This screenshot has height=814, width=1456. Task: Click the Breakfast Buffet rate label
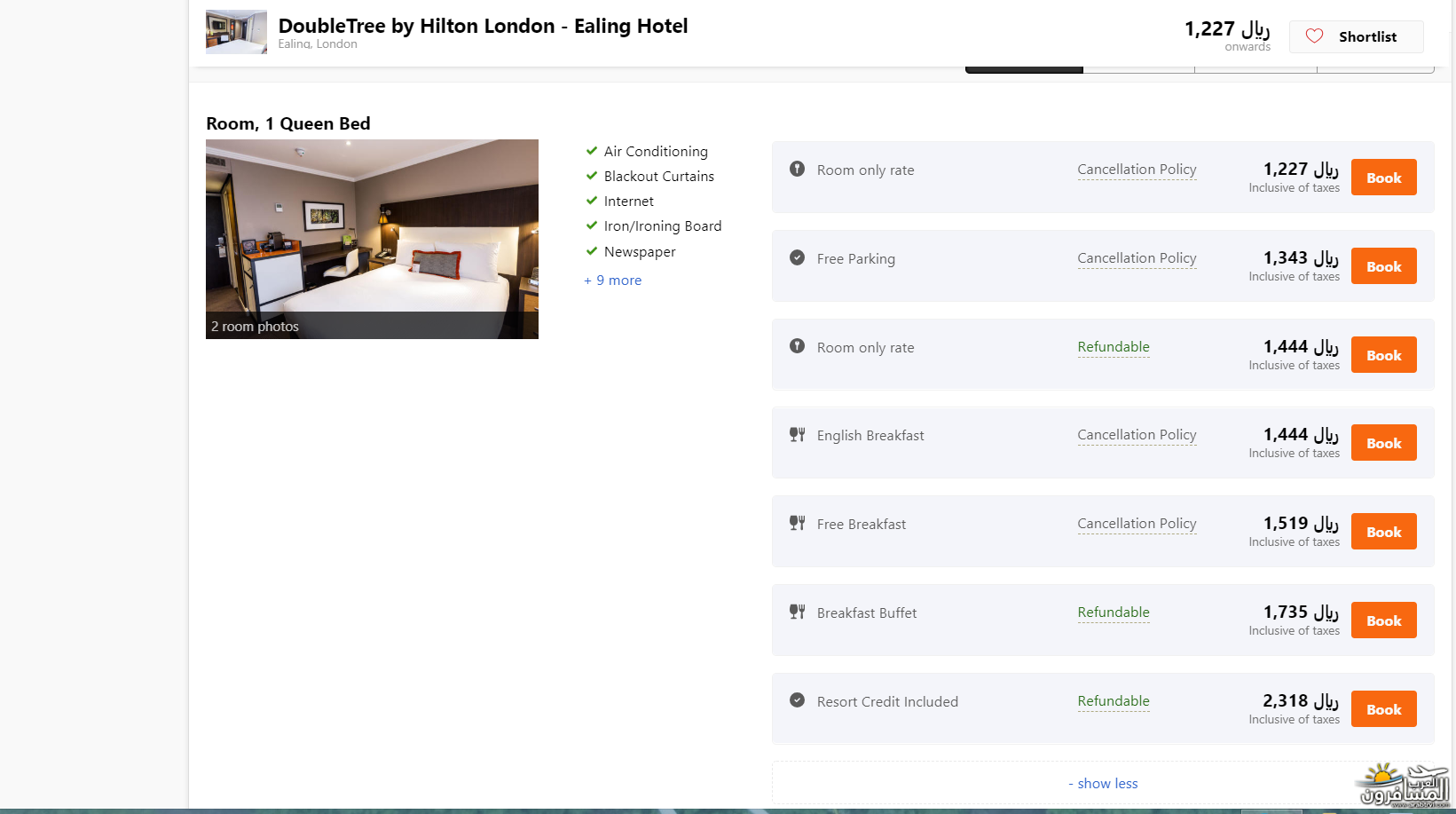coord(867,613)
